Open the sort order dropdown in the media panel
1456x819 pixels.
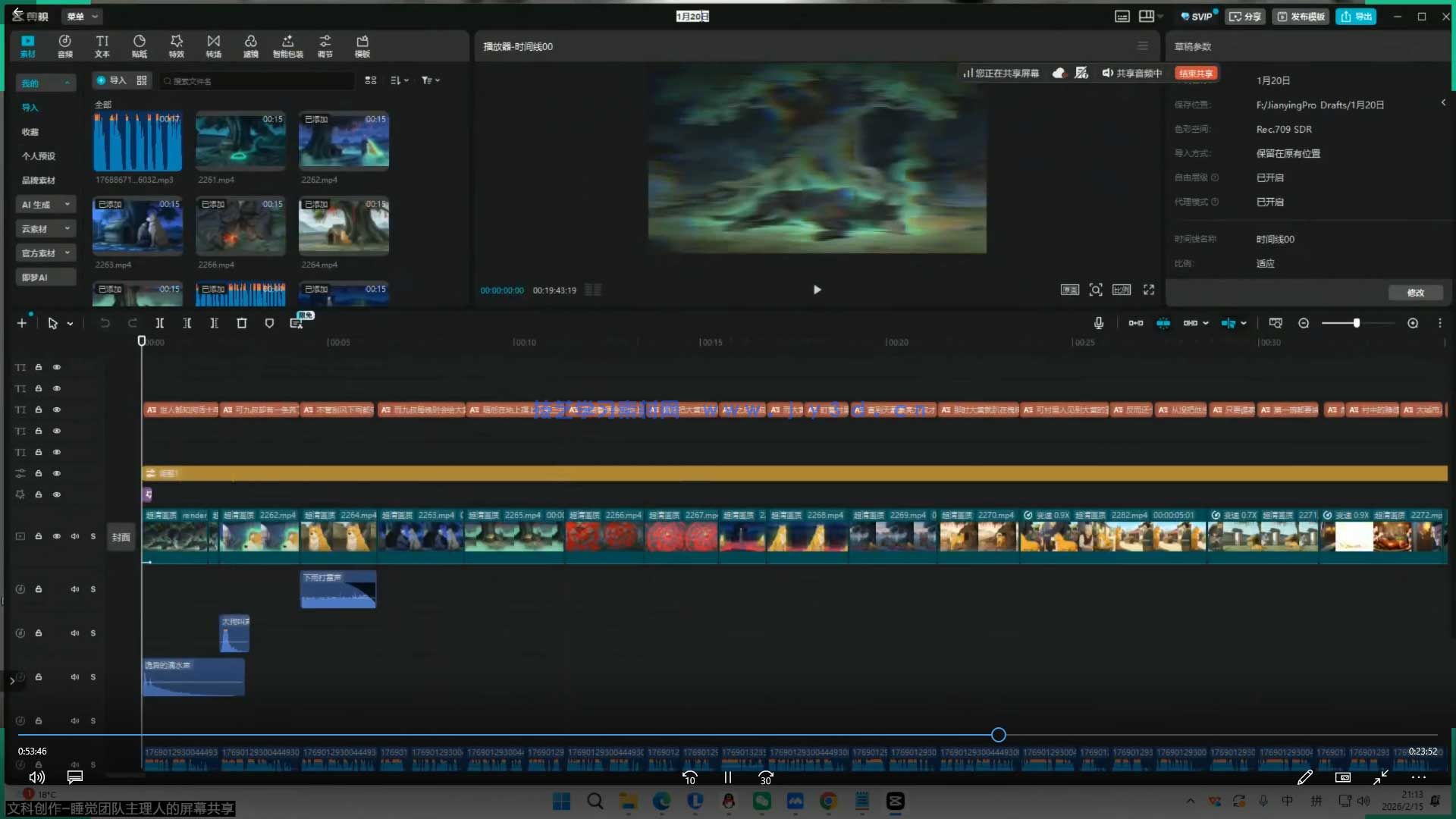pyautogui.click(x=399, y=80)
